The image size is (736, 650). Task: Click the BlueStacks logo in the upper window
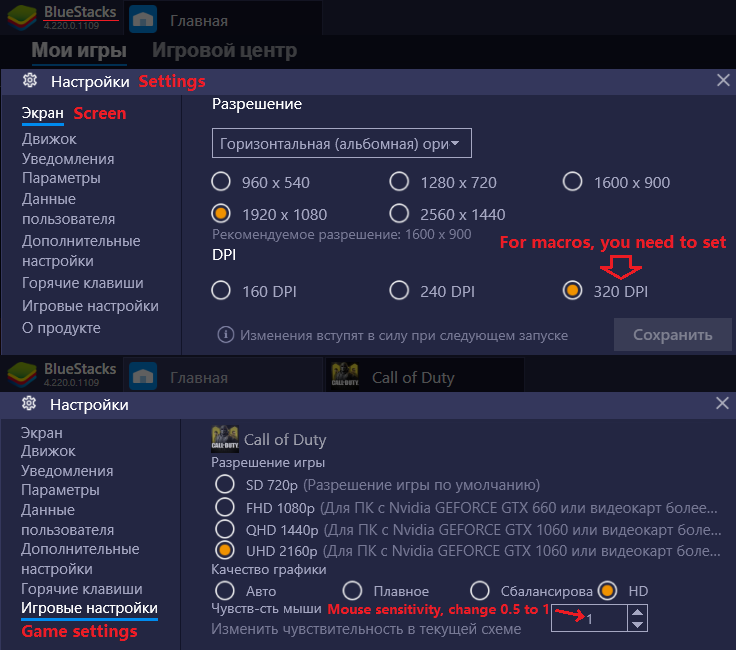click(22, 18)
